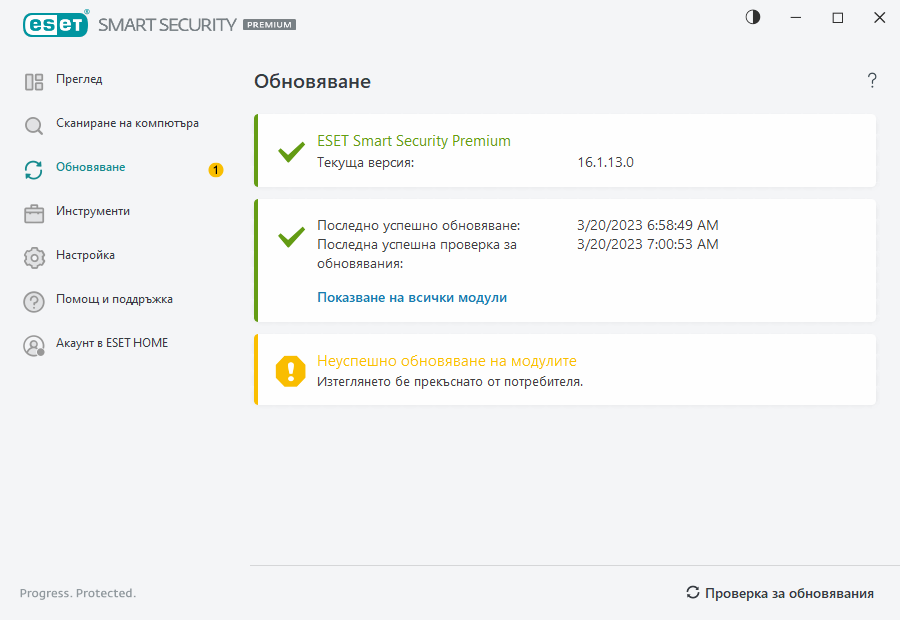The image size is (900, 620).
Task: Click the help question mark icon near Обновяване heading
Action: pos(871,80)
